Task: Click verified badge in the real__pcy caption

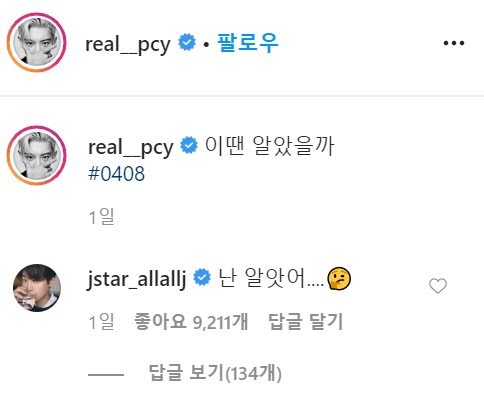Action: (x=189, y=145)
